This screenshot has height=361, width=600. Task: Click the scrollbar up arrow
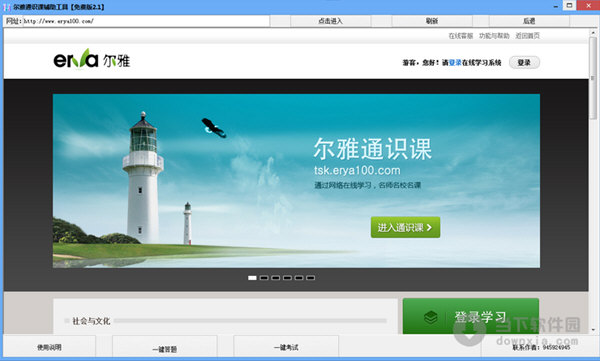point(593,33)
